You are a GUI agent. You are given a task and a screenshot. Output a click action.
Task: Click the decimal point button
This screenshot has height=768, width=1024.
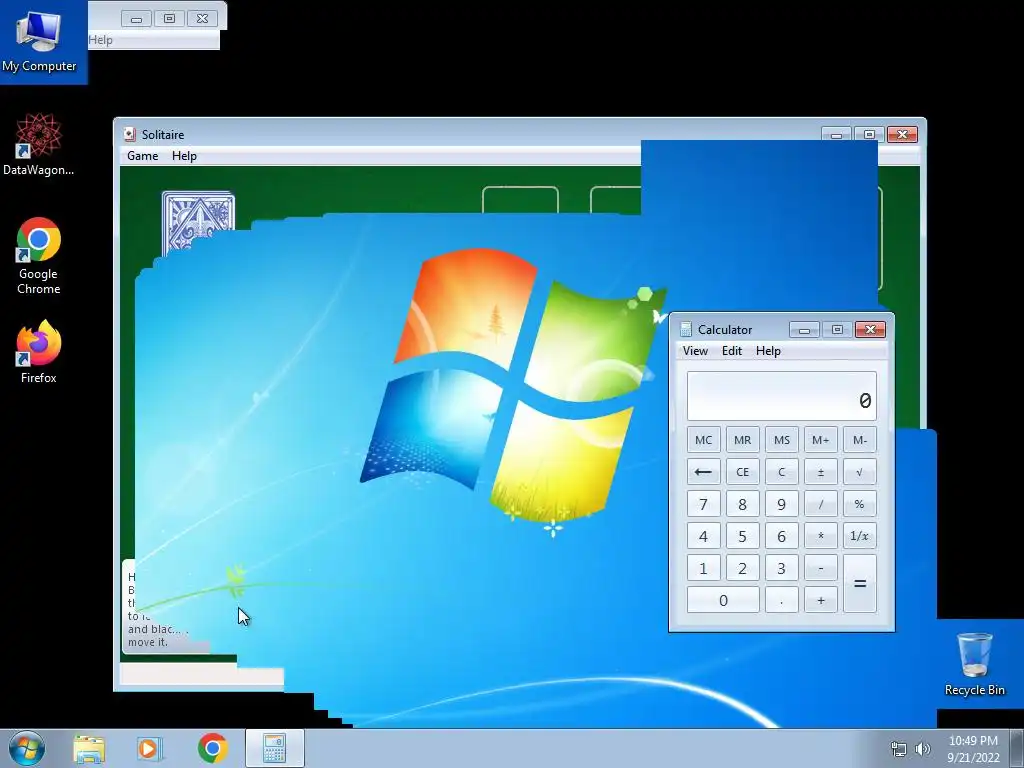782,600
